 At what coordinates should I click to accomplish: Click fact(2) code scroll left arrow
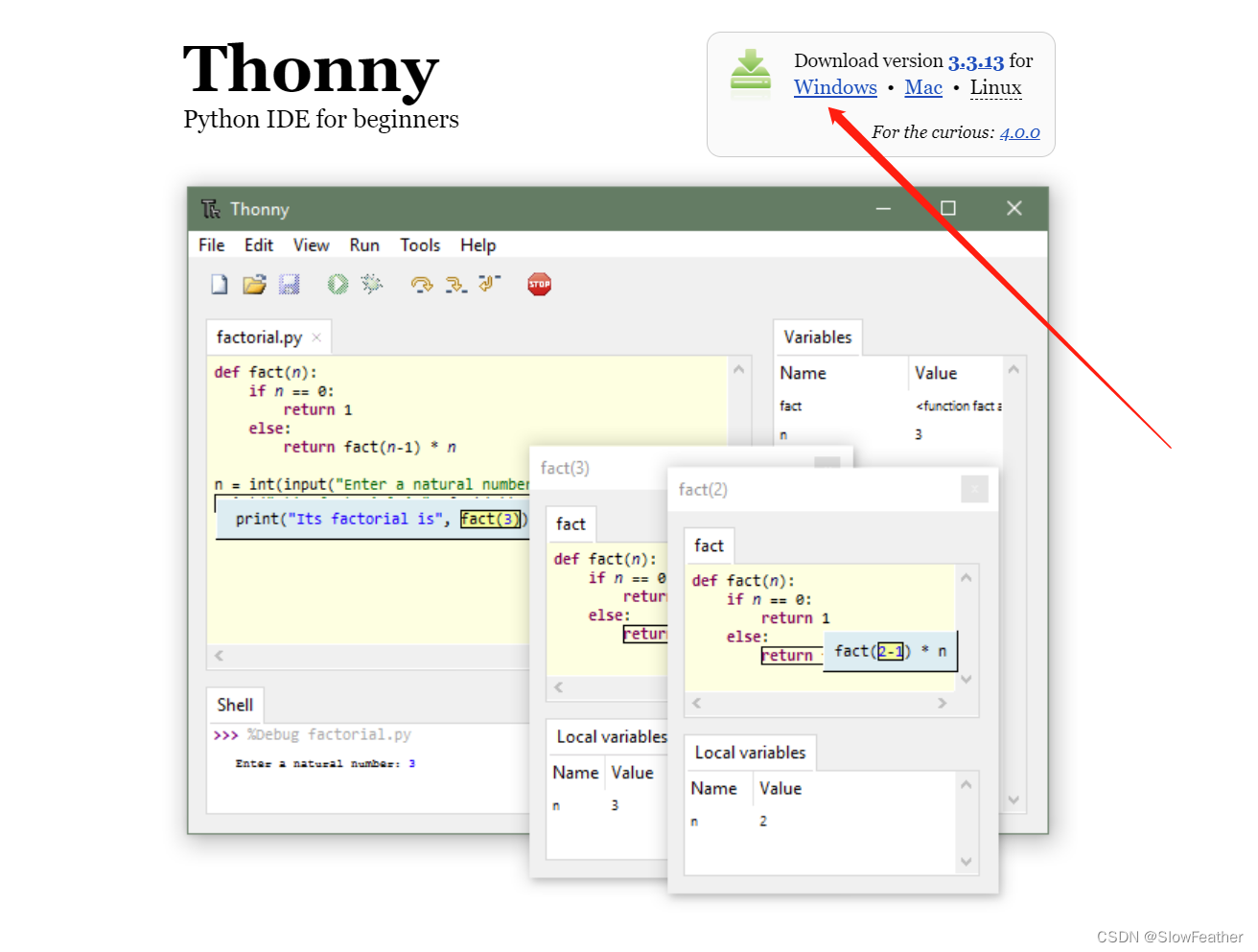click(696, 703)
